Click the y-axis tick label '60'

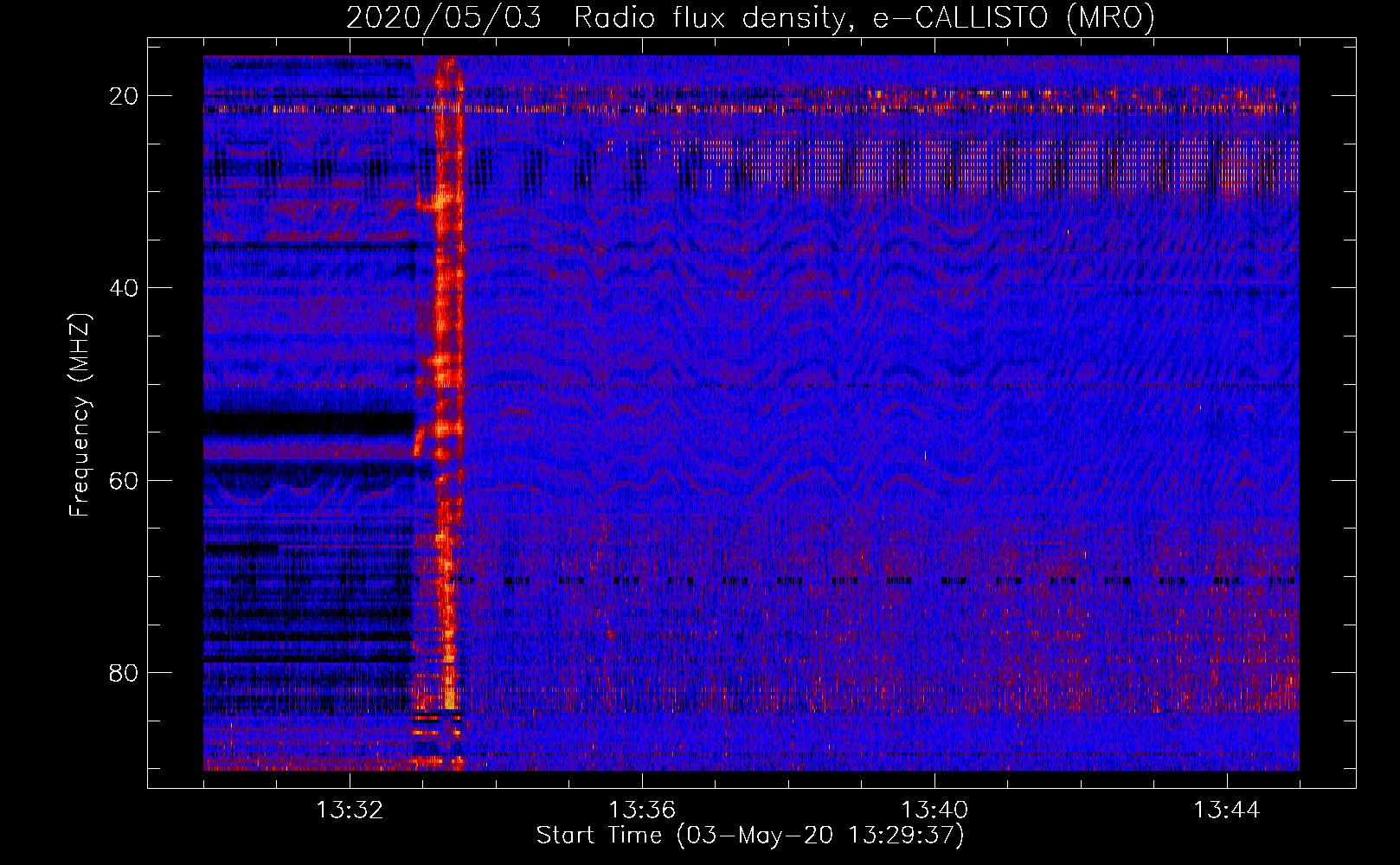click(124, 480)
